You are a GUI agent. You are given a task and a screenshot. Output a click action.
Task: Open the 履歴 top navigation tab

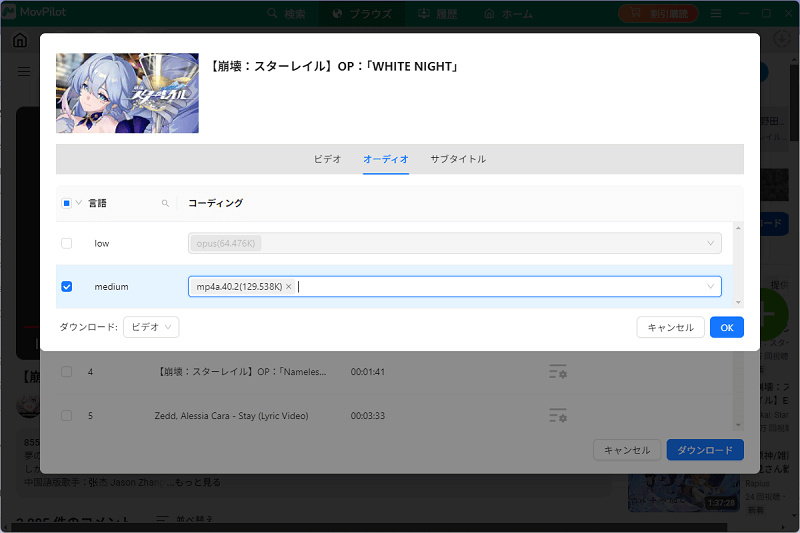438,13
